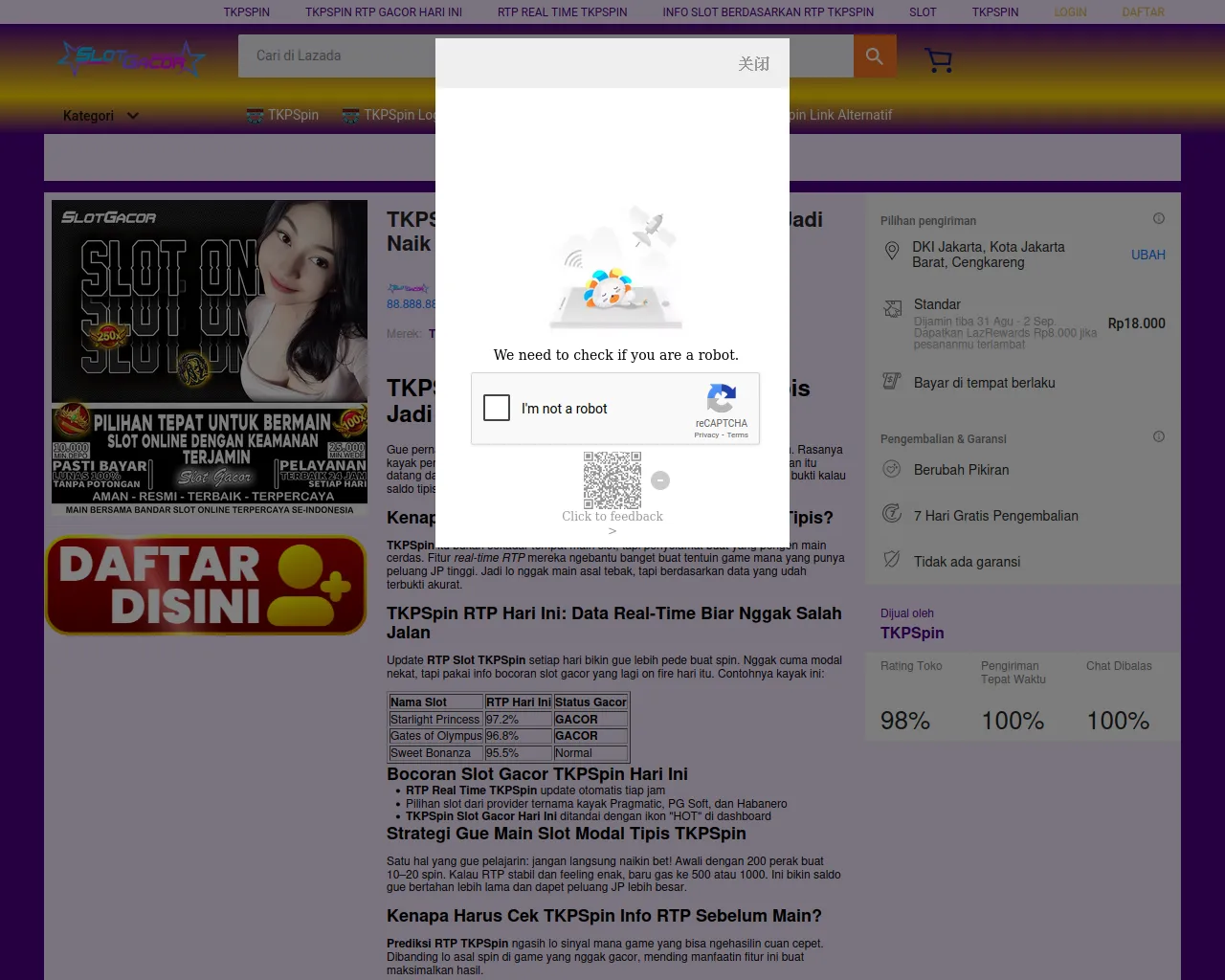Open the shopping cart icon
Screen dimensions: 1225x980
[939, 60]
